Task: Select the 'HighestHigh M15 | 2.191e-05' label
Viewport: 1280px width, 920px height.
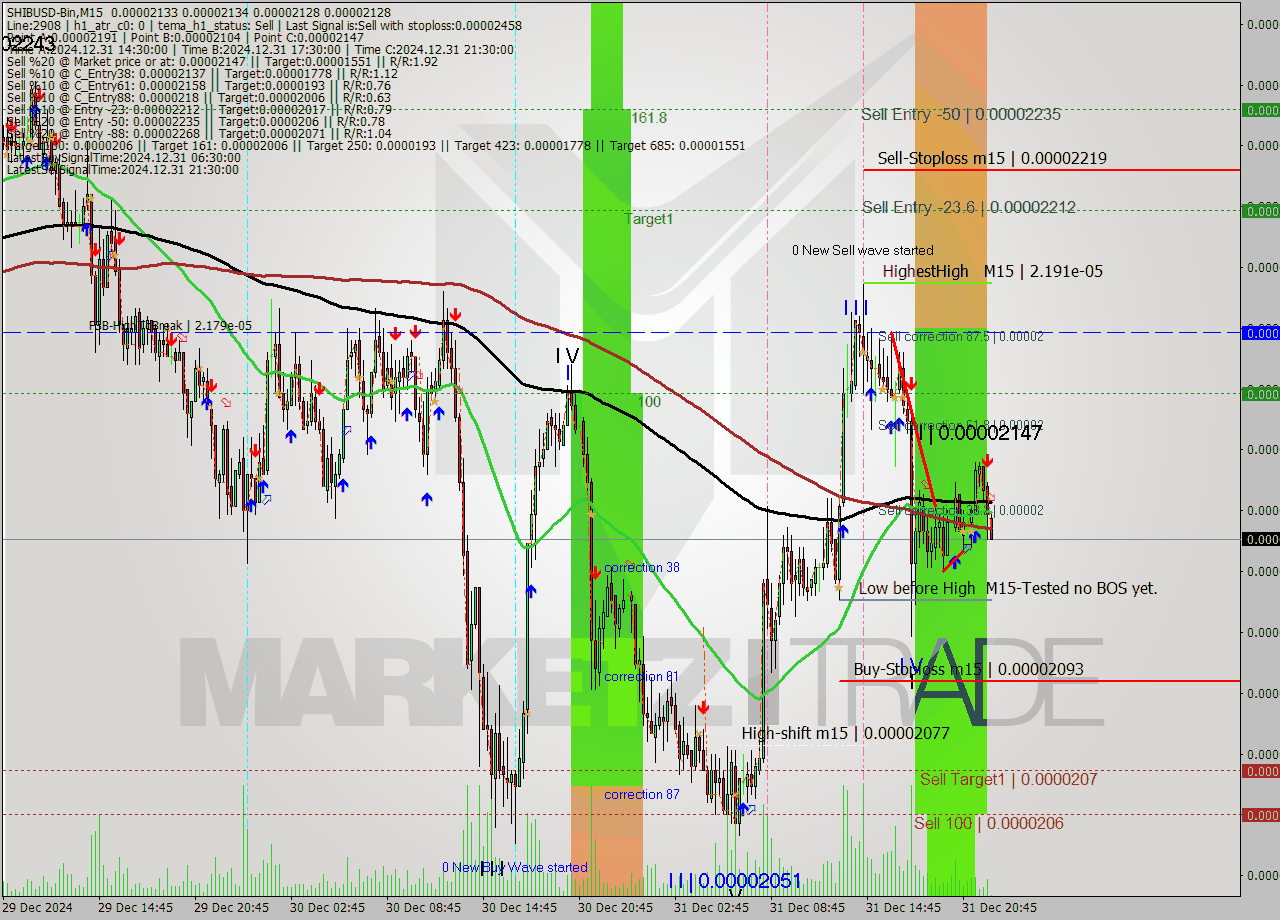Action: tap(992, 271)
